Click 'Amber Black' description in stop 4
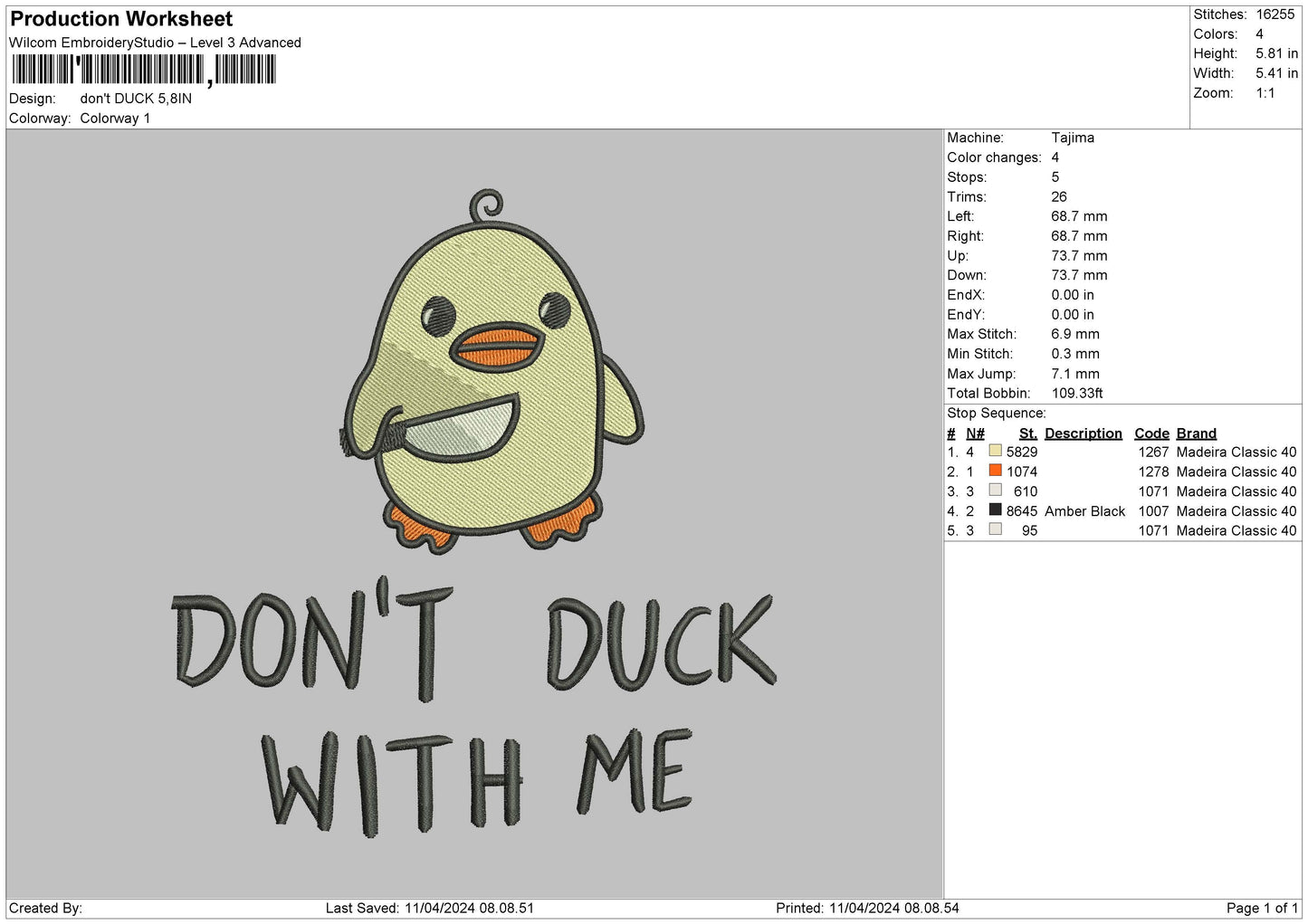This screenshot has height=924, width=1308. [1084, 511]
